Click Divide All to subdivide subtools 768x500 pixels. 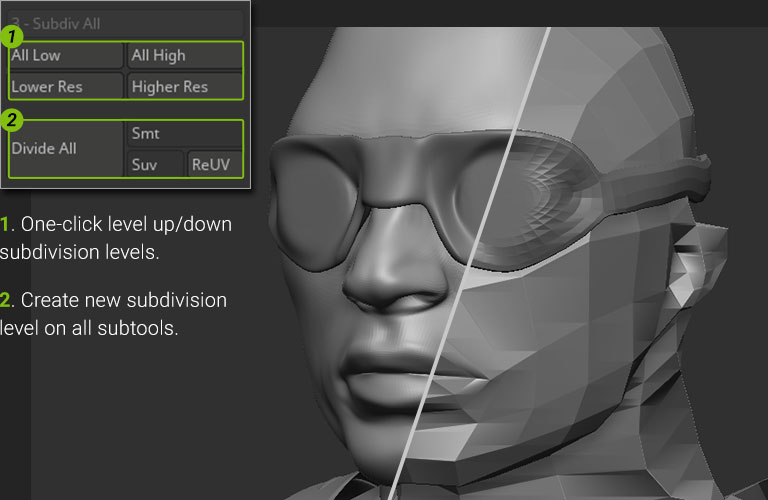(x=66, y=148)
